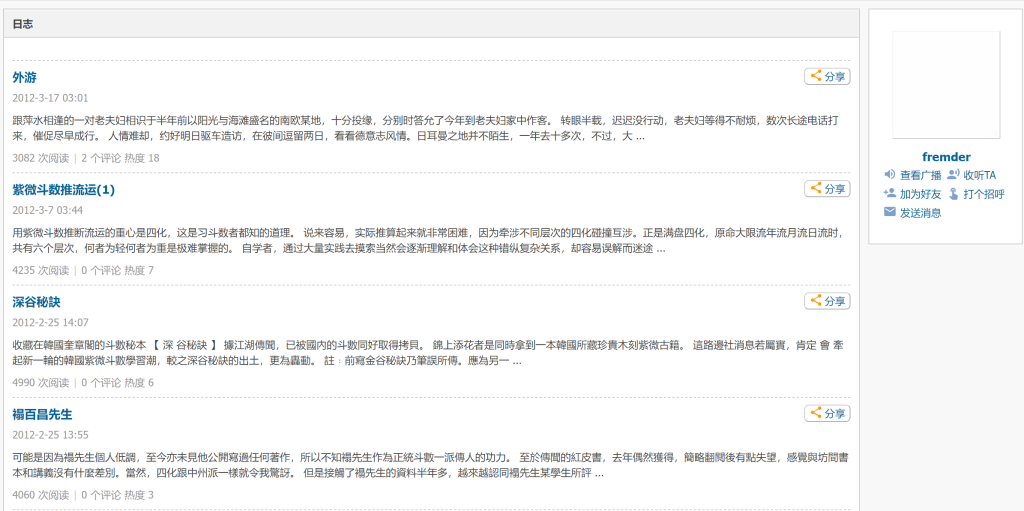Open the 外游 blog post title
1024x511 pixels.
click(x=25, y=78)
